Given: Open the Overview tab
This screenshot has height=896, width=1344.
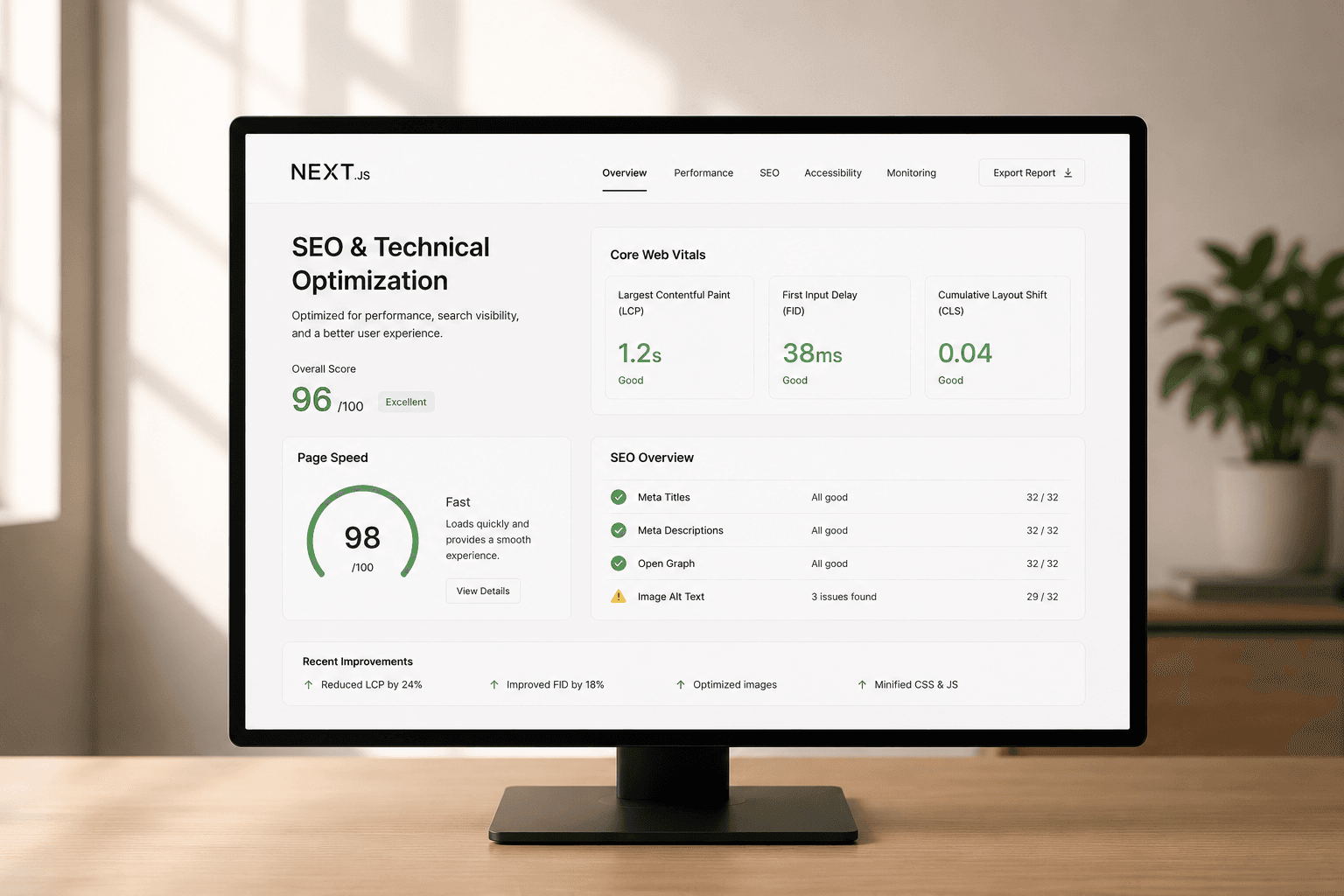Looking at the screenshot, I should click(x=625, y=173).
